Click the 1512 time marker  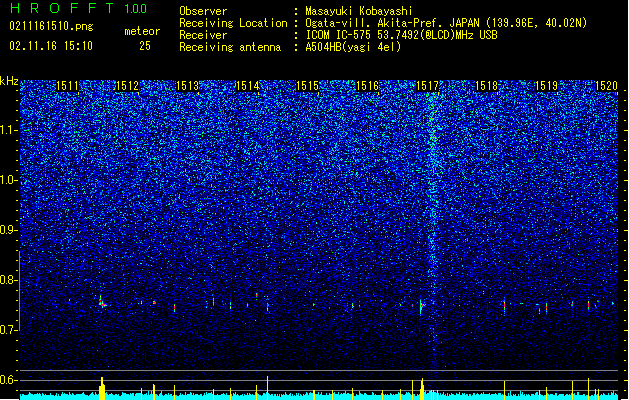pyautogui.click(x=127, y=86)
